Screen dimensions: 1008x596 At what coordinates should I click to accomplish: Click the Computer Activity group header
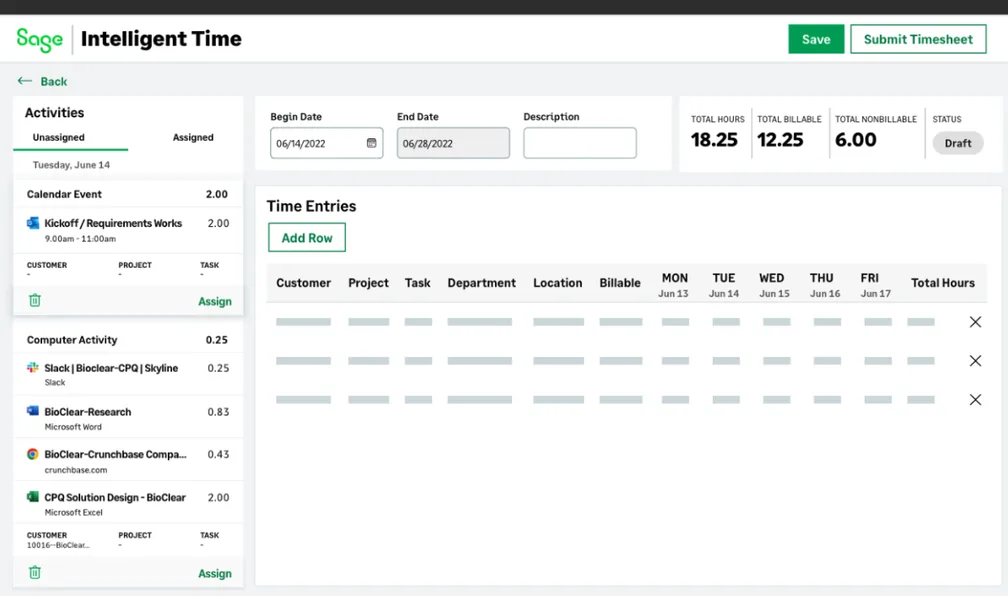pos(128,339)
